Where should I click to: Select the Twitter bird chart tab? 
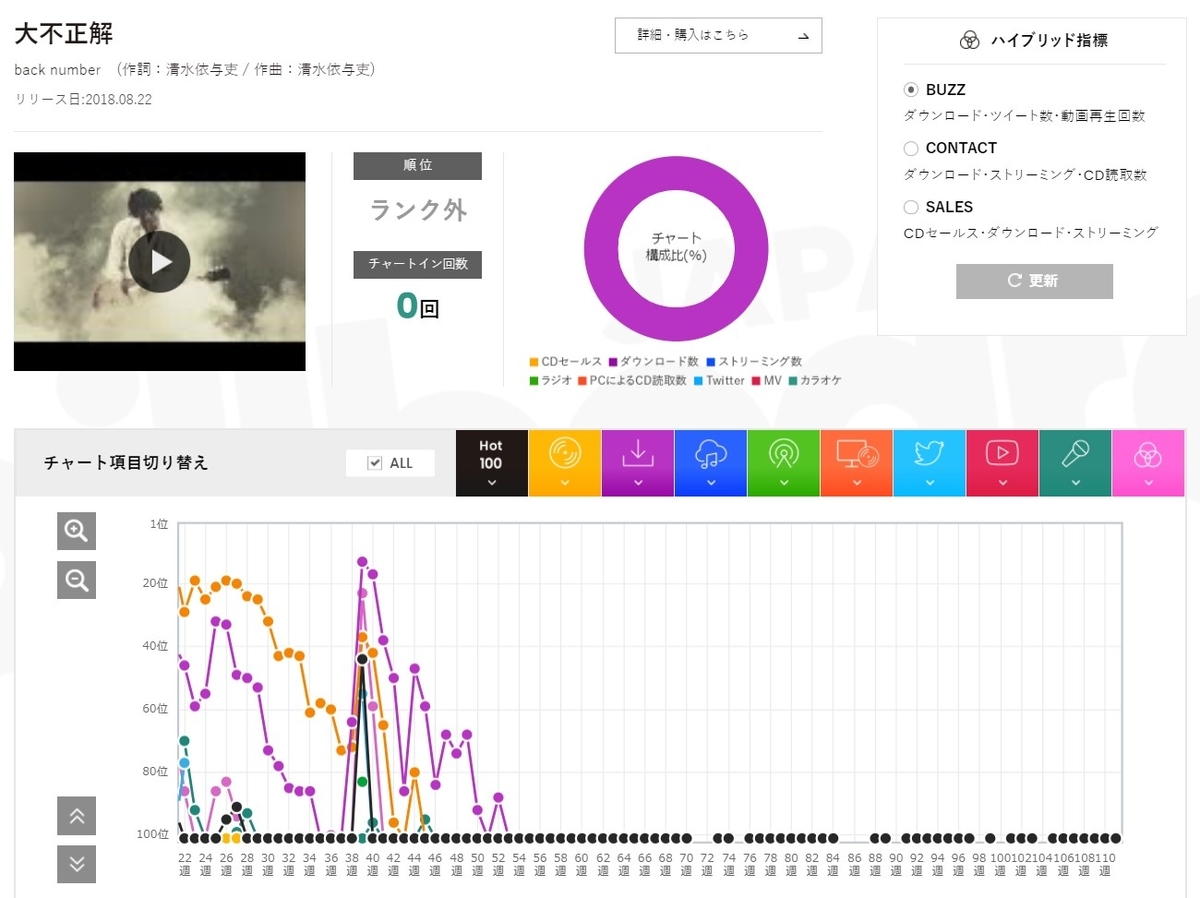click(929, 463)
